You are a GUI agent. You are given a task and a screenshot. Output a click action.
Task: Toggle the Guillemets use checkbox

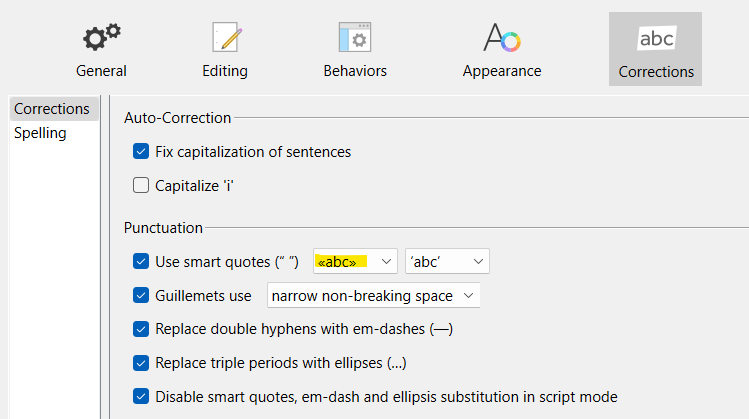tap(141, 295)
